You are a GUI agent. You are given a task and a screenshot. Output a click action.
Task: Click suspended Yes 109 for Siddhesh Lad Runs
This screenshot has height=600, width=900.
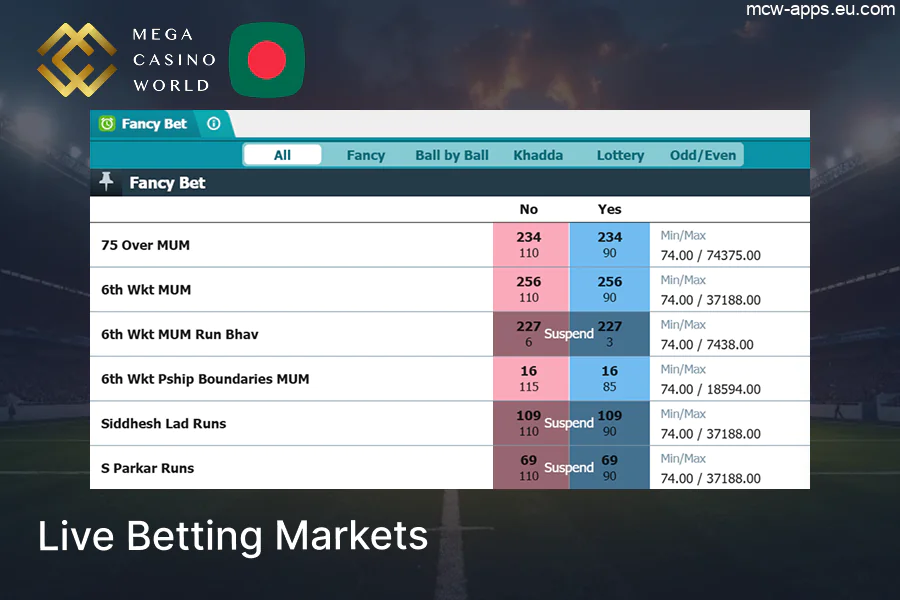(x=610, y=423)
